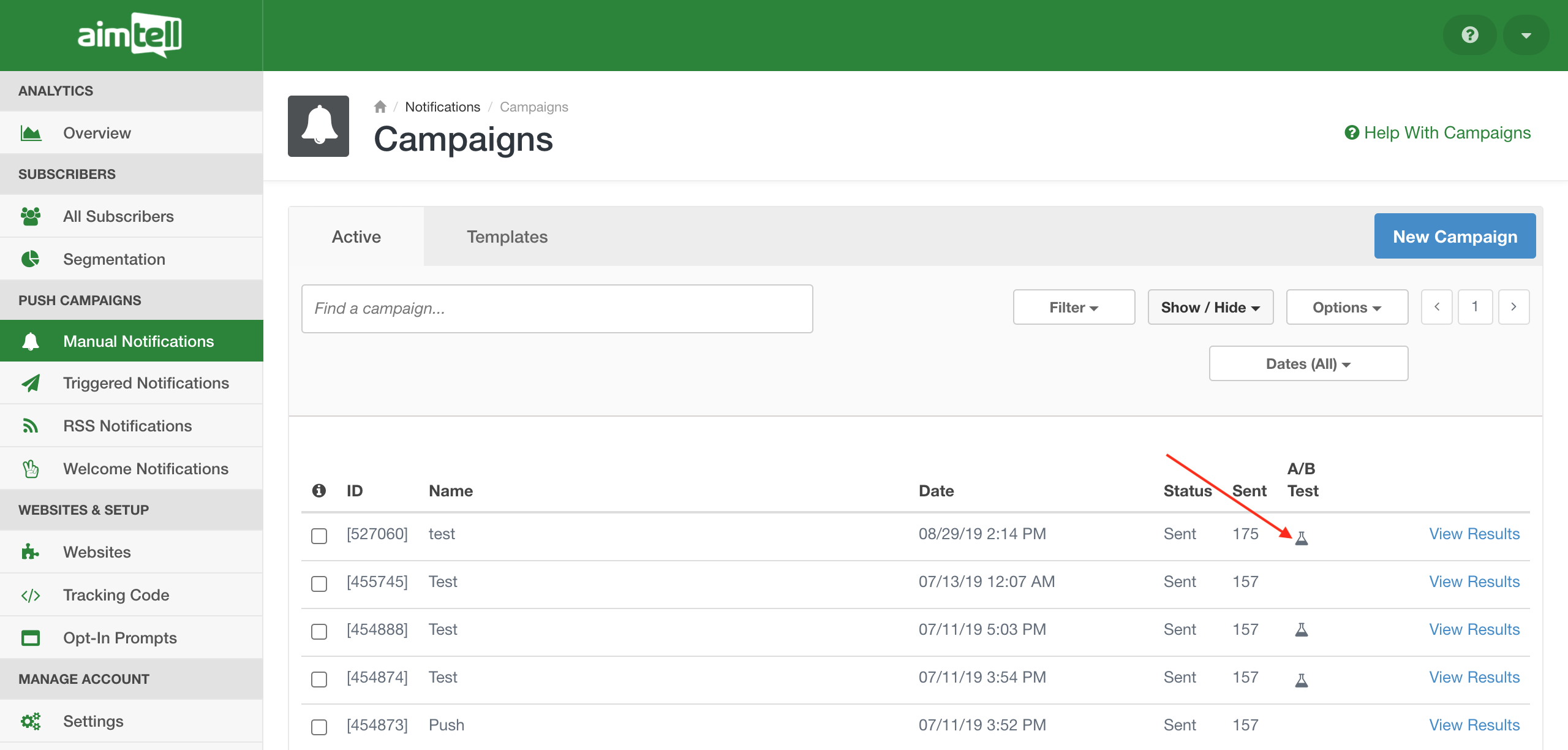Select checkbox for campaign 455745
Image resolution: width=1568 pixels, height=750 pixels.
pyautogui.click(x=319, y=583)
